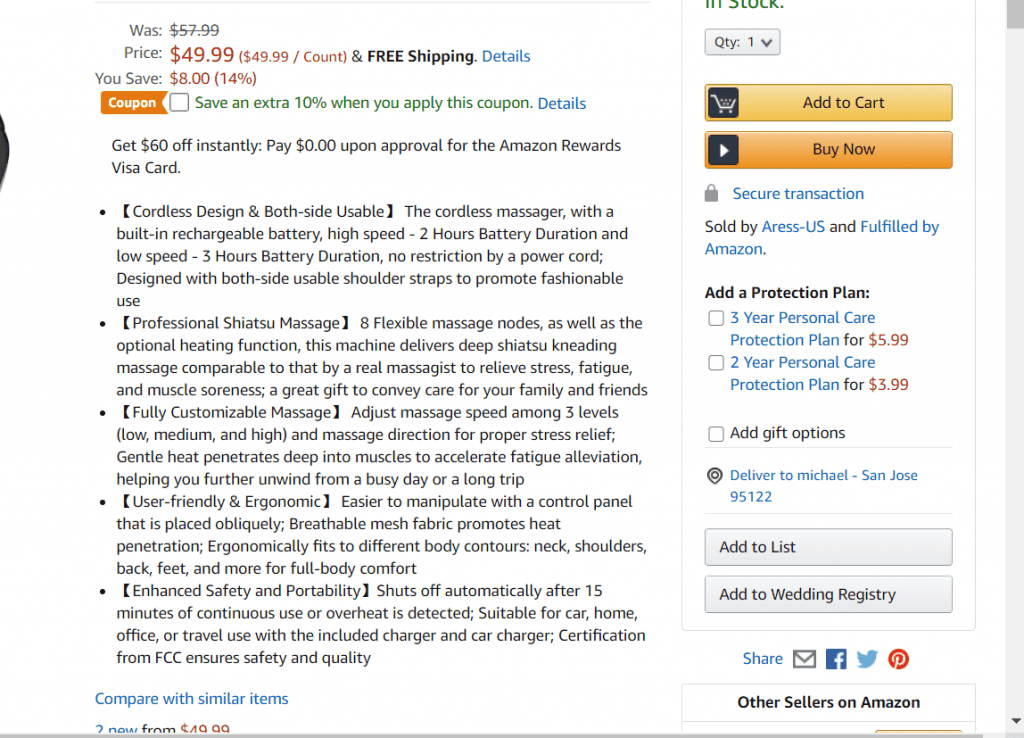Select the 3 Year Personal Care Protection Plan

tap(716, 317)
